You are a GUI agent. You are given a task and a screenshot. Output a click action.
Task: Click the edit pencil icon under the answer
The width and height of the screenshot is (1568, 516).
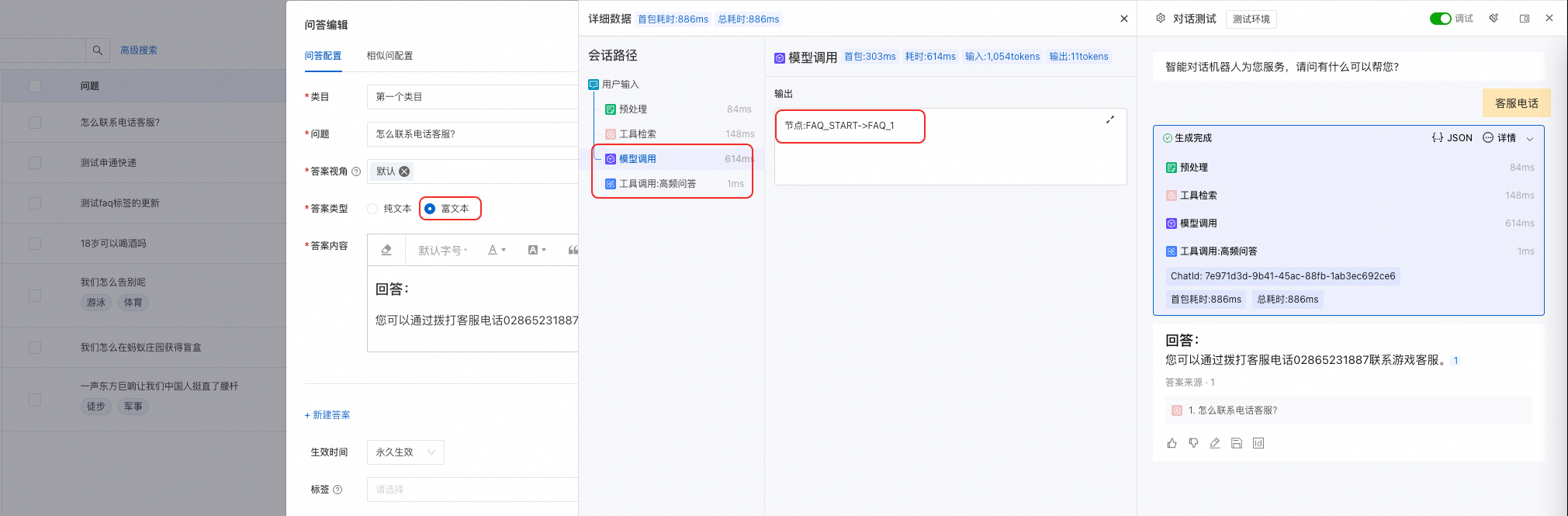tap(1215, 443)
